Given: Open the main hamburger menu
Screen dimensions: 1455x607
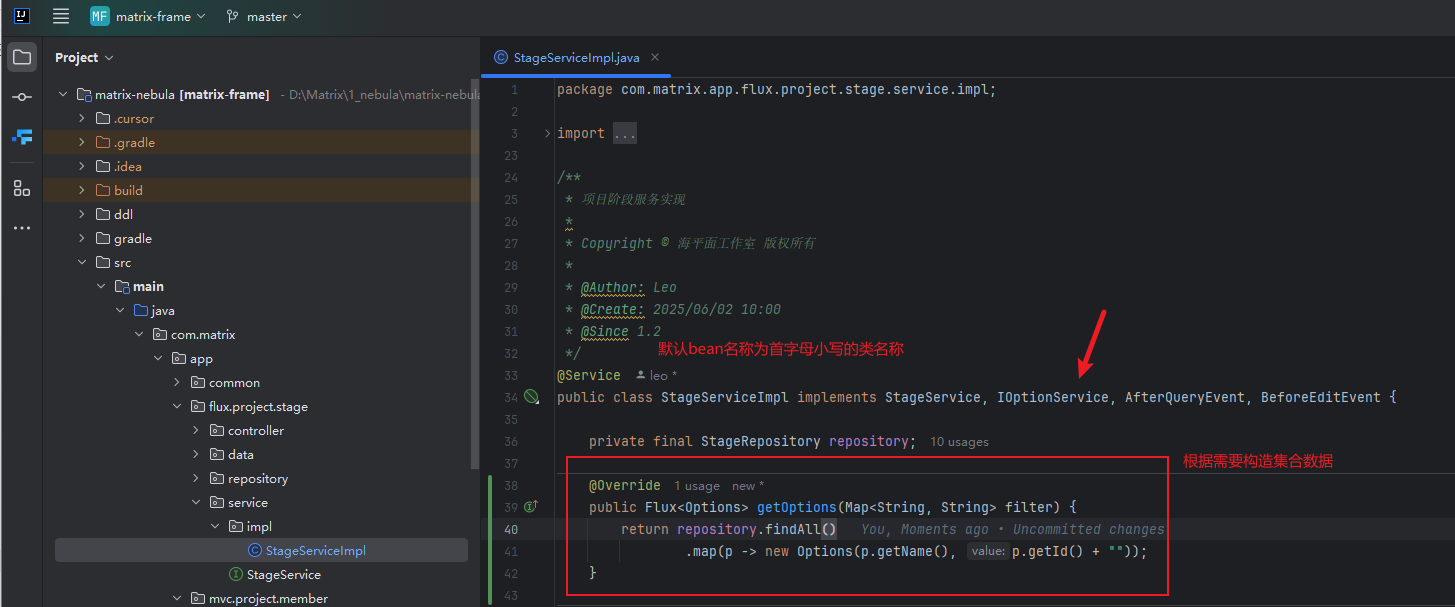Looking at the screenshot, I should pyautogui.click(x=60, y=16).
